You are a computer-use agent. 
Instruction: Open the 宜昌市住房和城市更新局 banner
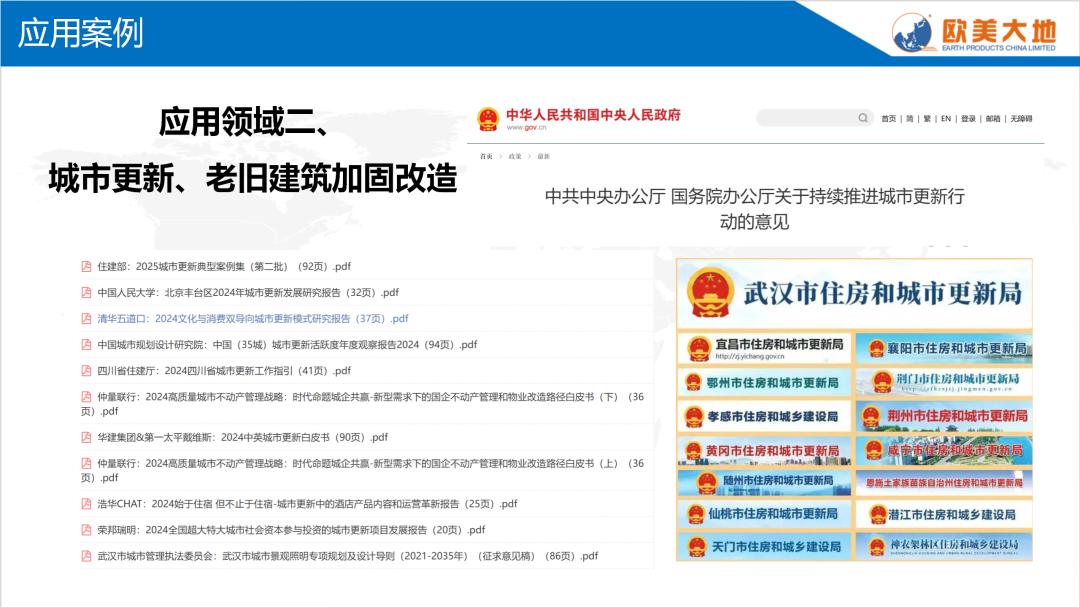point(765,348)
